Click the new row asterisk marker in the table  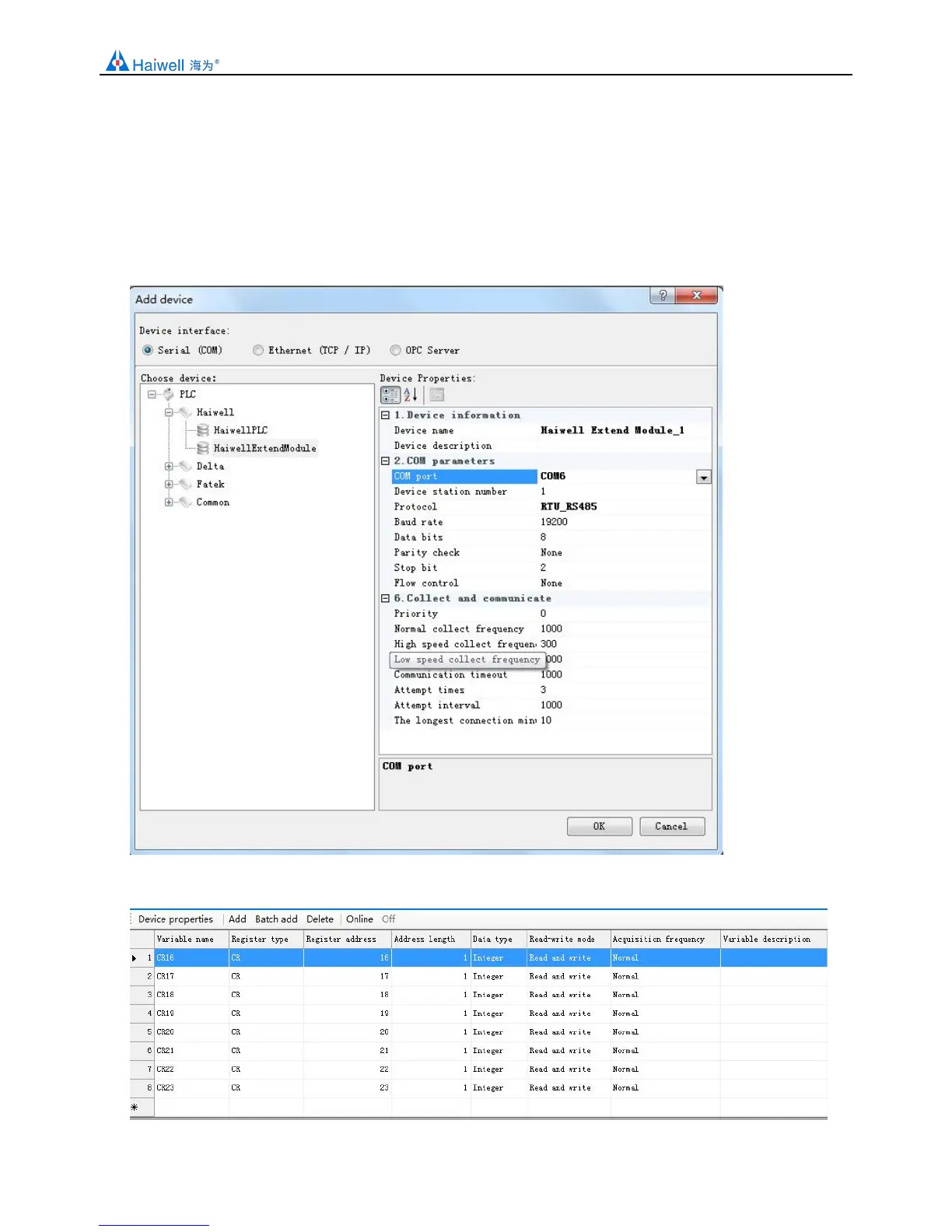(135, 1108)
